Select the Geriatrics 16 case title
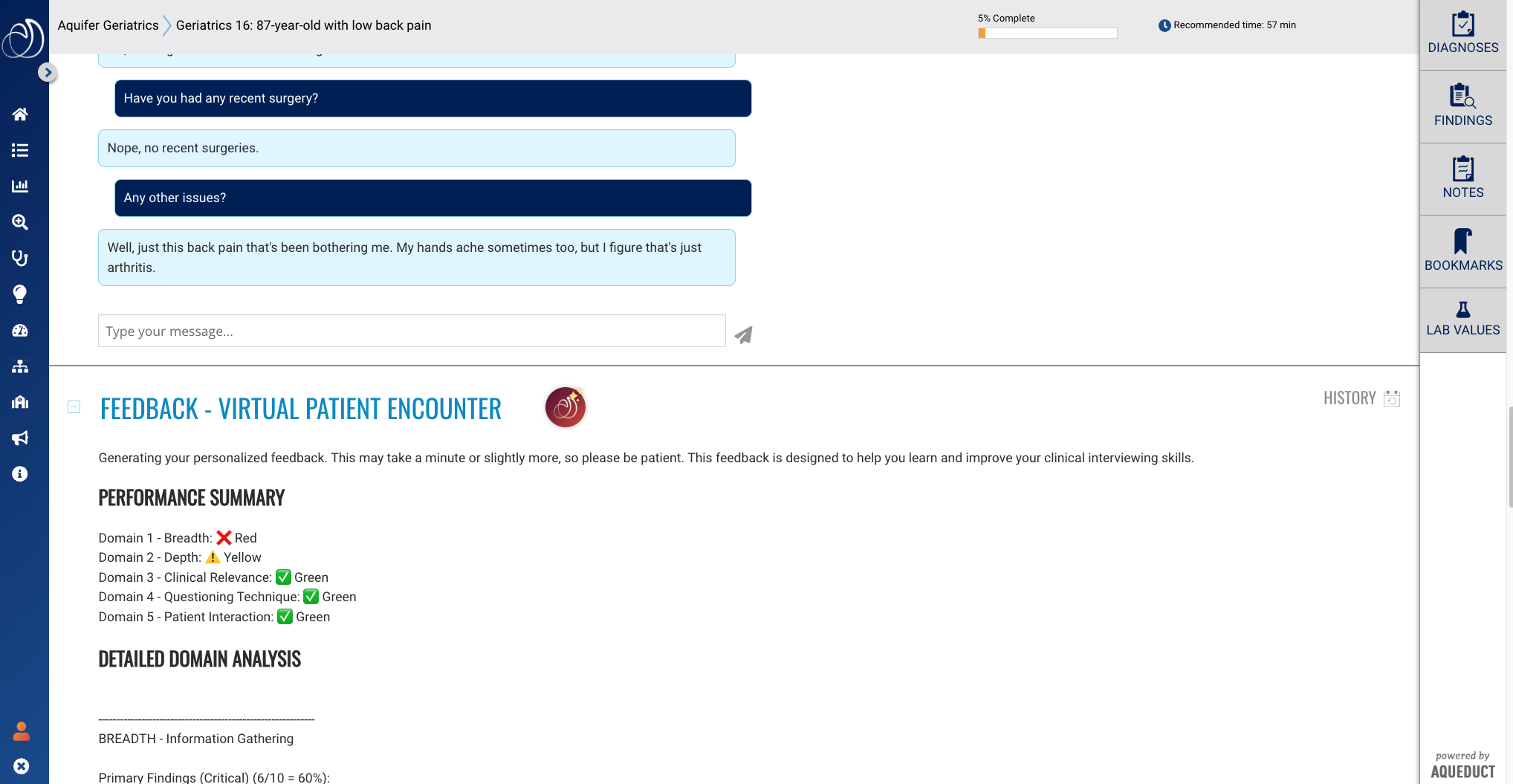Image resolution: width=1513 pixels, height=784 pixels. (303, 25)
